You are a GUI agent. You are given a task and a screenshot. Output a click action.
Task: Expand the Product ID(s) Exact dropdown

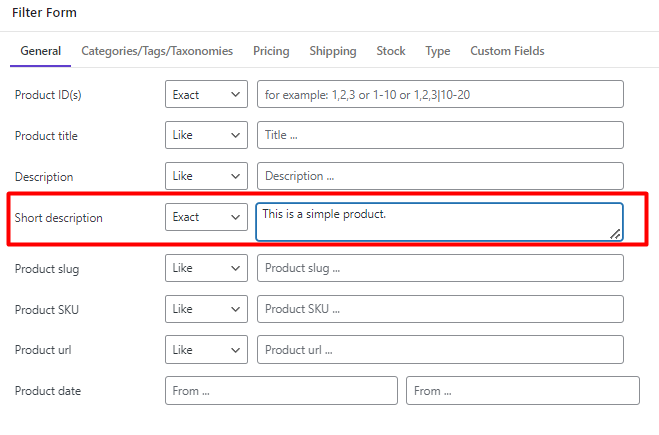pyautogui.click(x=206, y=94)
